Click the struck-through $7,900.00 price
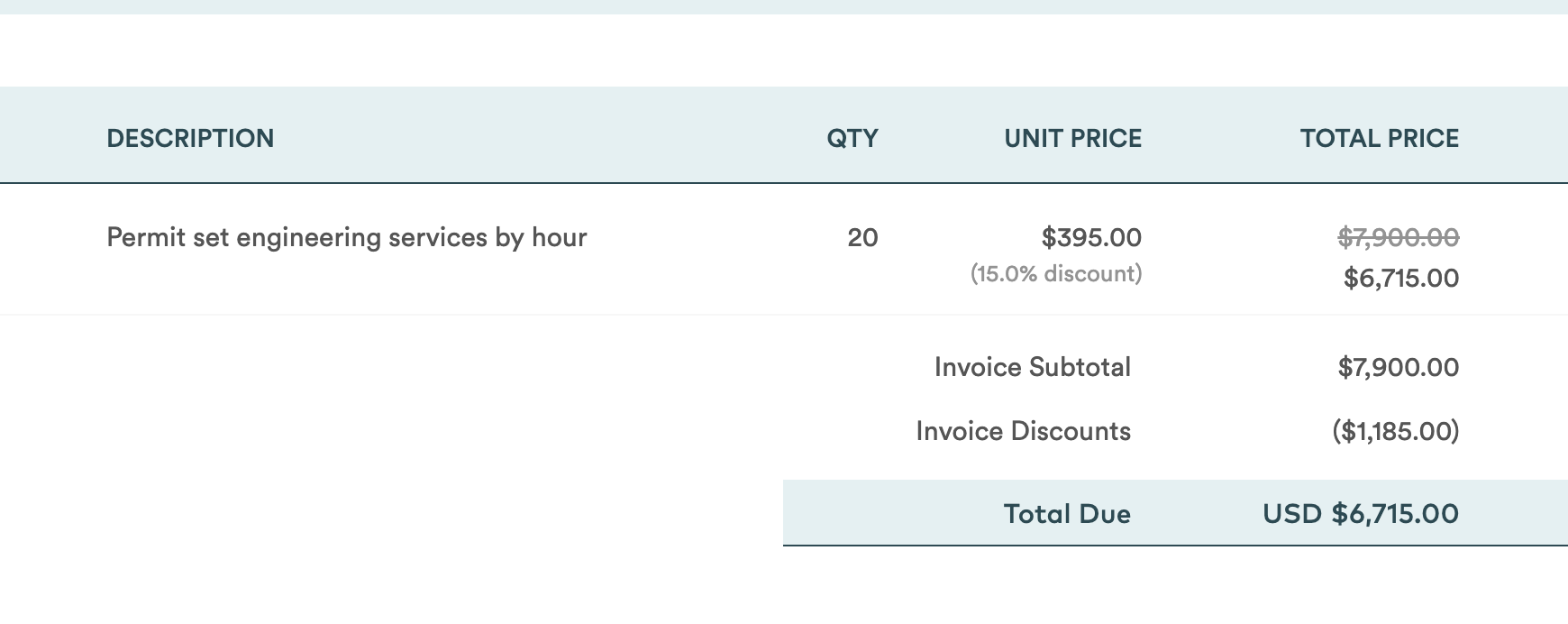 point(1399,237)
